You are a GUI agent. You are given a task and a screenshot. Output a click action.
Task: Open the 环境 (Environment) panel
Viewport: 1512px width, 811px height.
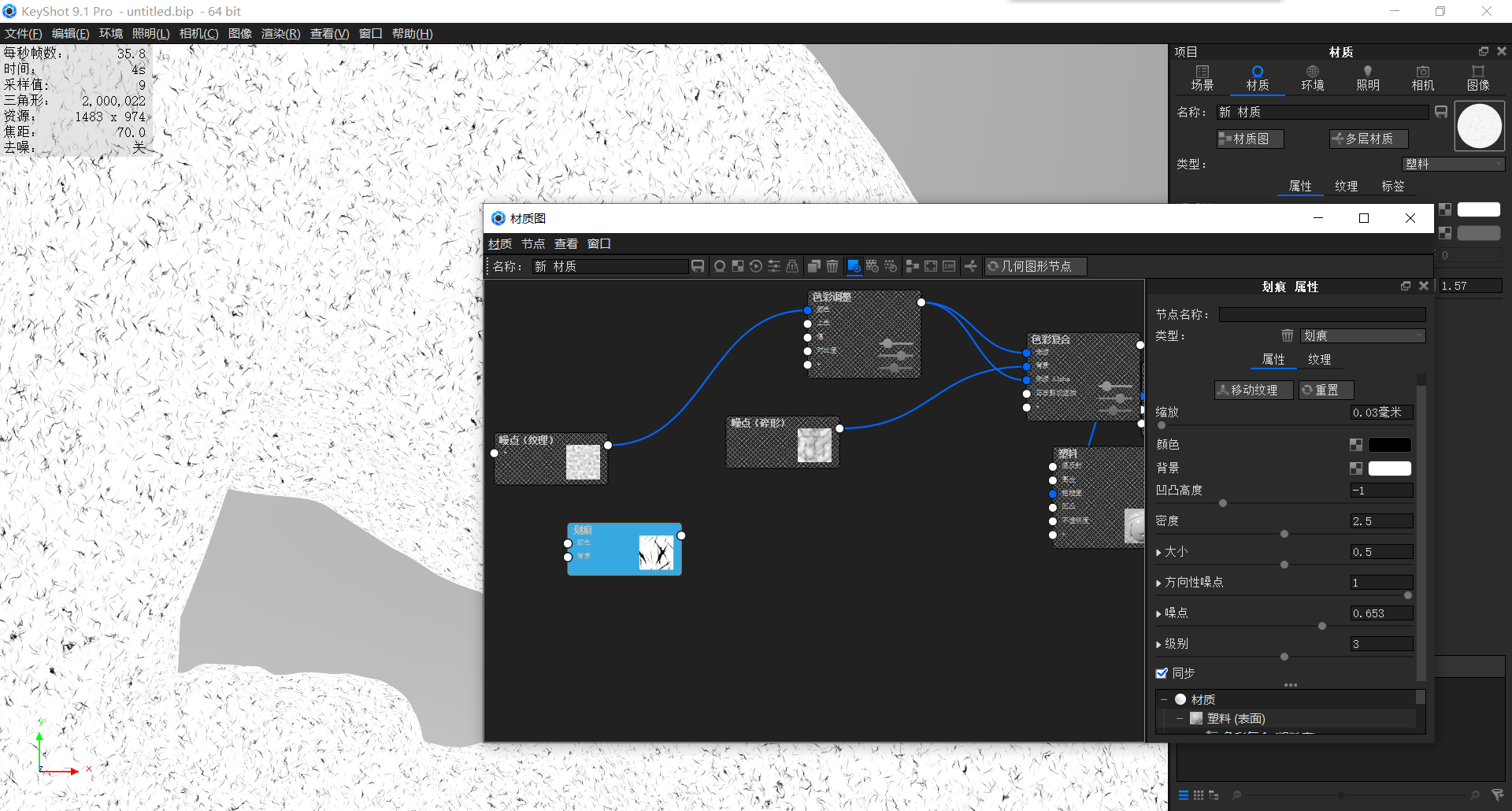pos(1312,77)
